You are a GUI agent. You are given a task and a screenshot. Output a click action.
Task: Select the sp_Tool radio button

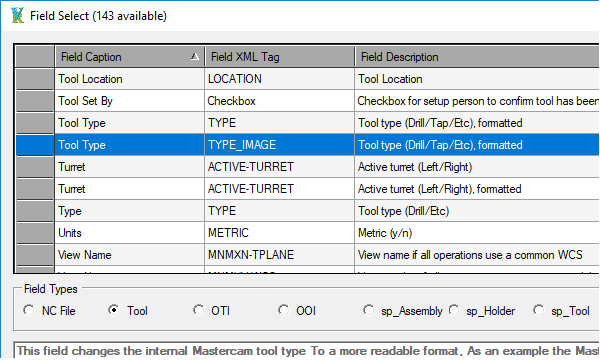(538, 310)
